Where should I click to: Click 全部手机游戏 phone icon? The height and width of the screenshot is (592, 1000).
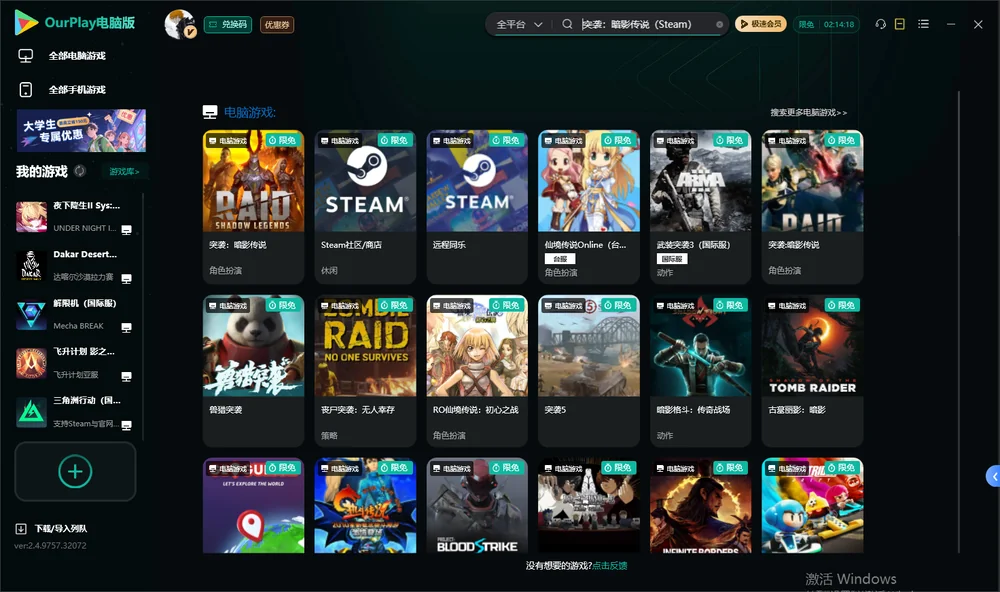click(26, 89)
